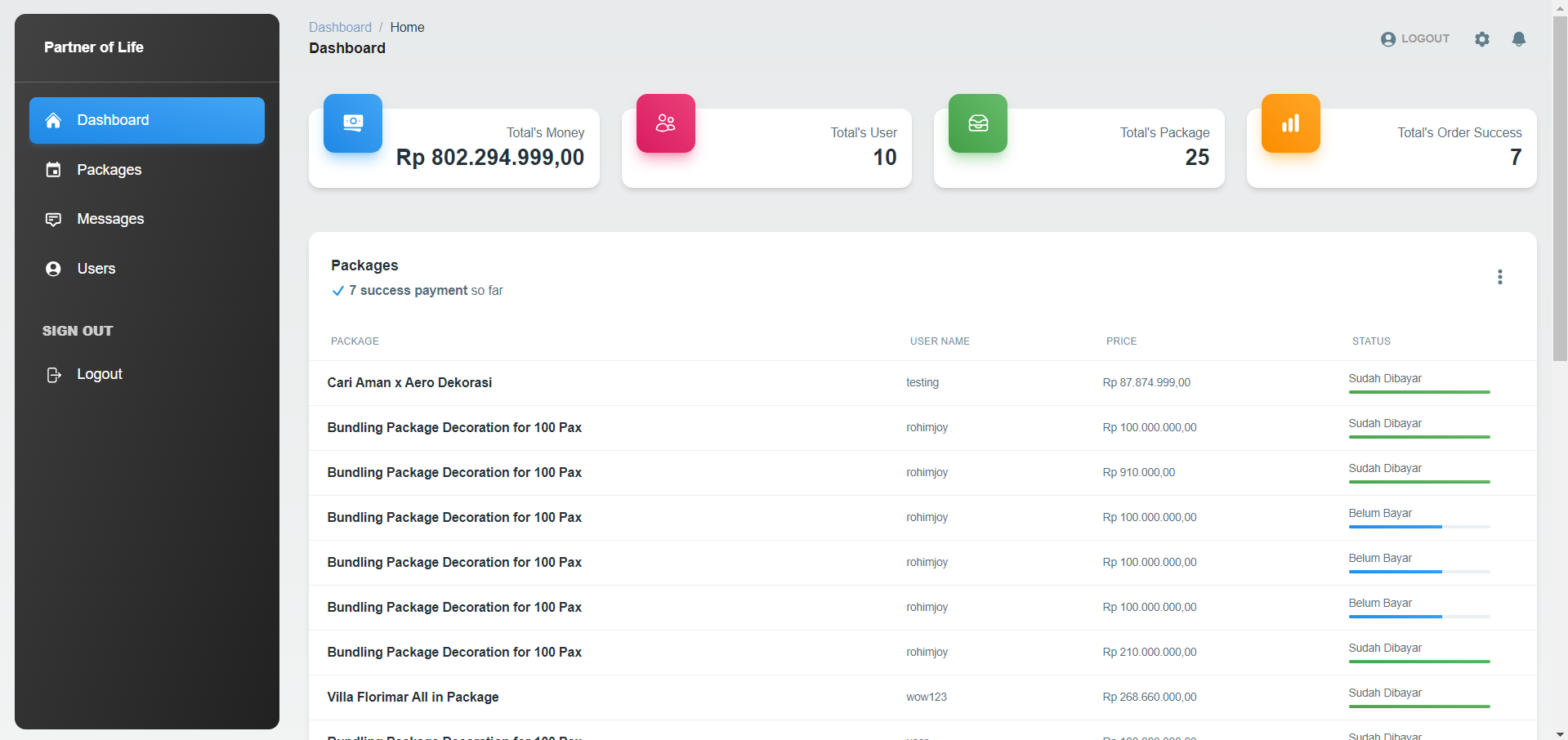Screen dimensions: 1568x740
Task: Click the USER NAME column header
Action: coord(940,341)
